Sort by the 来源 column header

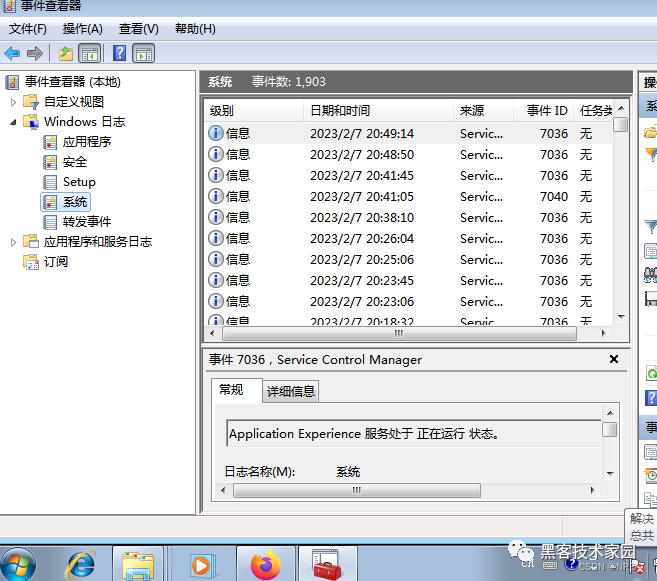(483, 111)
